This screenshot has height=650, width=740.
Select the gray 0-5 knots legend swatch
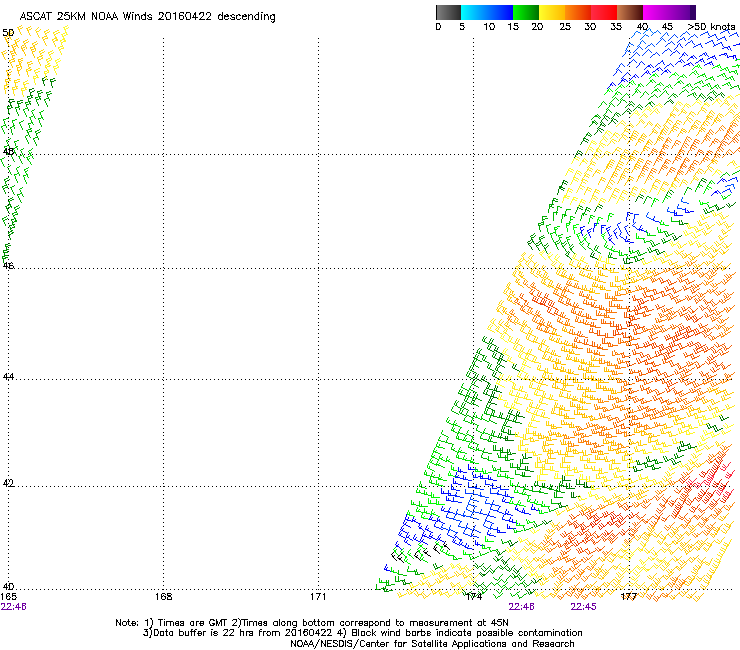pos(448,12)
